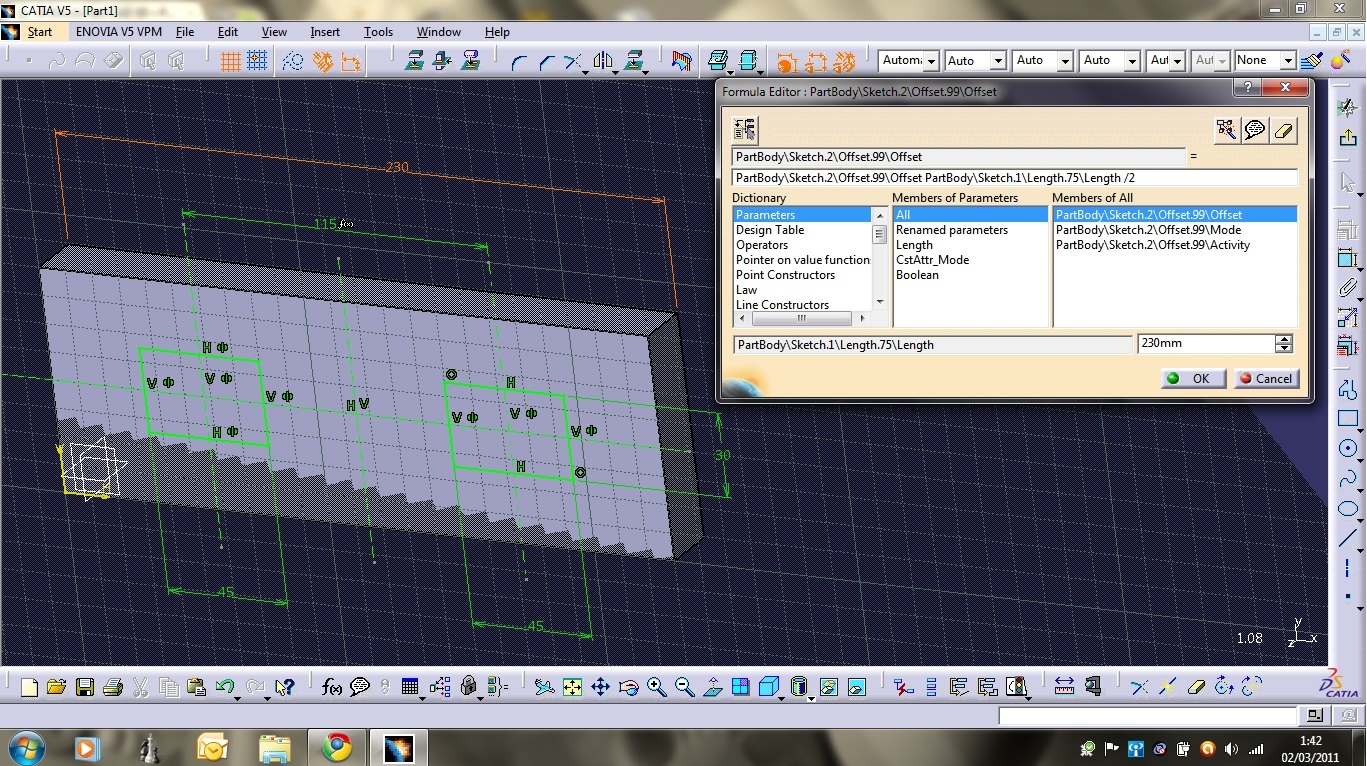
Task: Expand the Mirror tool sub-menu arrow
Action: tap(615, 72)
